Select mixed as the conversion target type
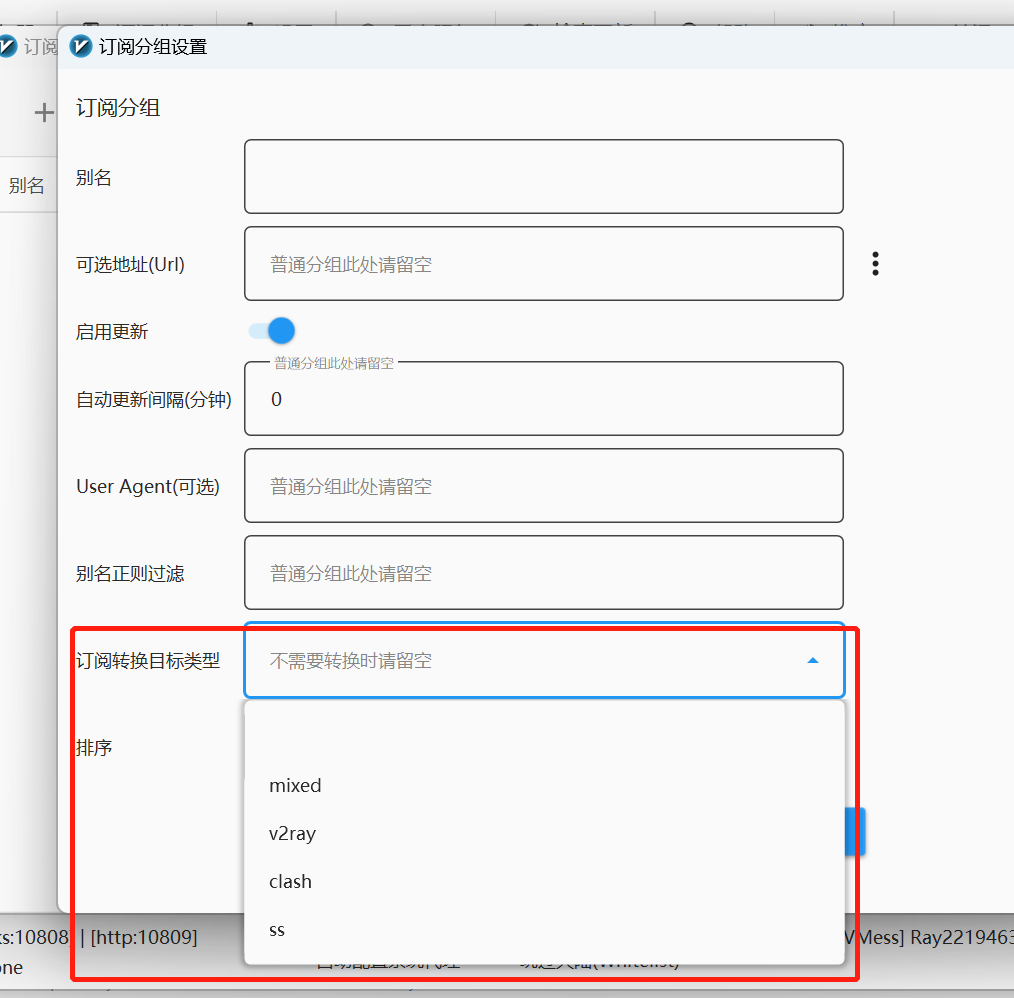Screen dimensions: 1014x998 pos(295,785)
